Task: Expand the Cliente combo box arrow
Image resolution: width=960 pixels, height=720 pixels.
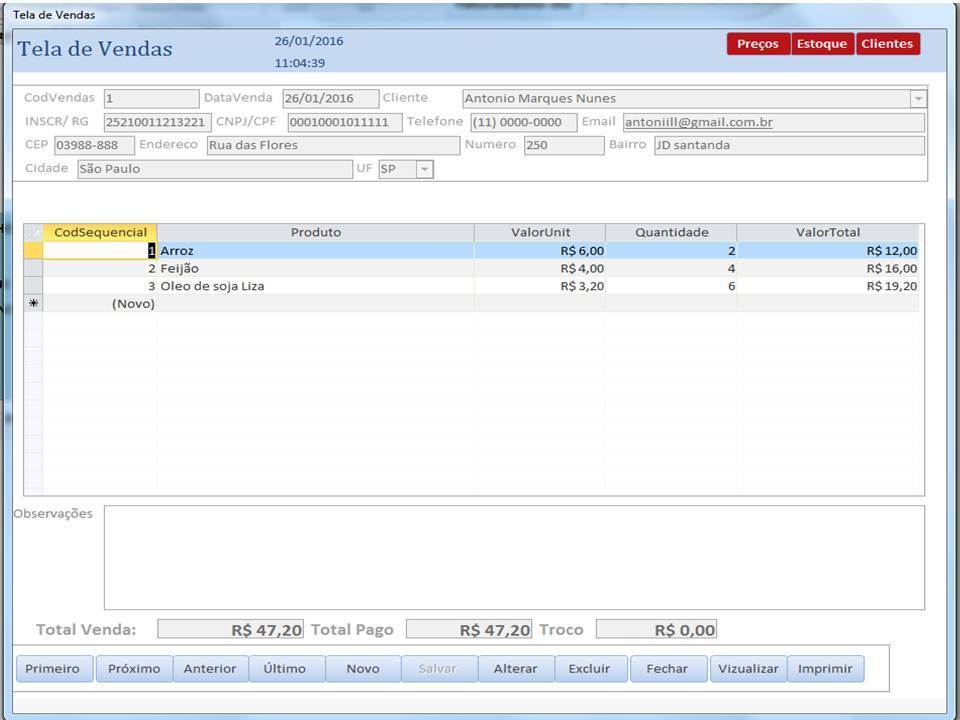Action: coord(918,99)
